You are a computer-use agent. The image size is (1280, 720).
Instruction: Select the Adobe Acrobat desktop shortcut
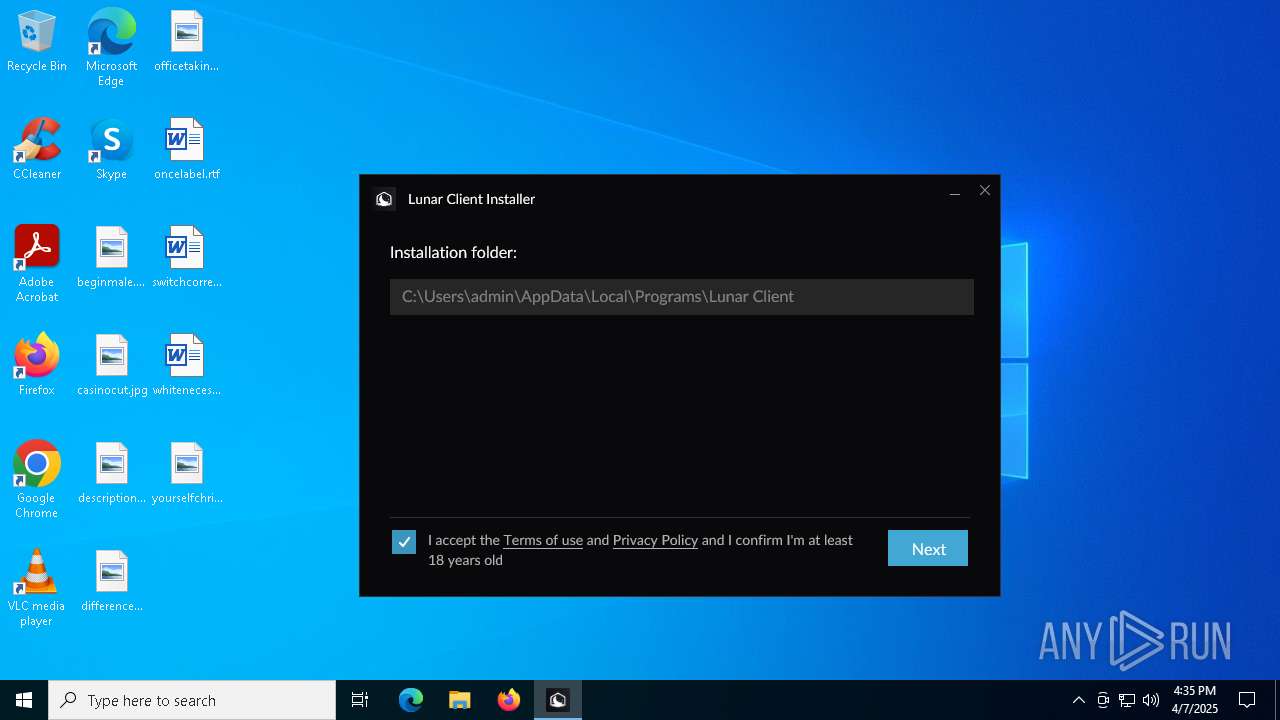pyautogui.click(x=37, y=264)
